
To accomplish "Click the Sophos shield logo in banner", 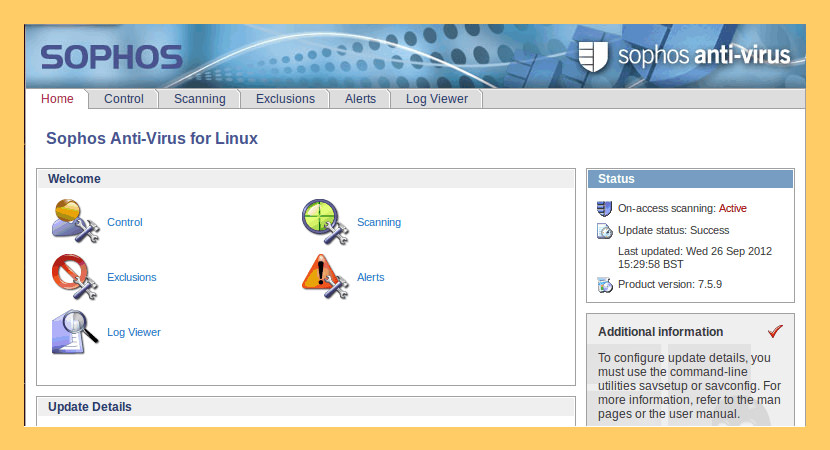I will coord(592,56).
